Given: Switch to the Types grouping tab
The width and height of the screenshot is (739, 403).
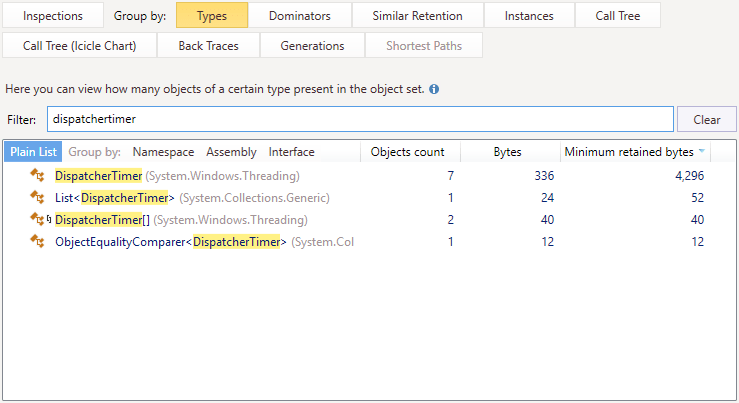Looking at the screenshot, I should pyautogui.click(x=211, y=16).
